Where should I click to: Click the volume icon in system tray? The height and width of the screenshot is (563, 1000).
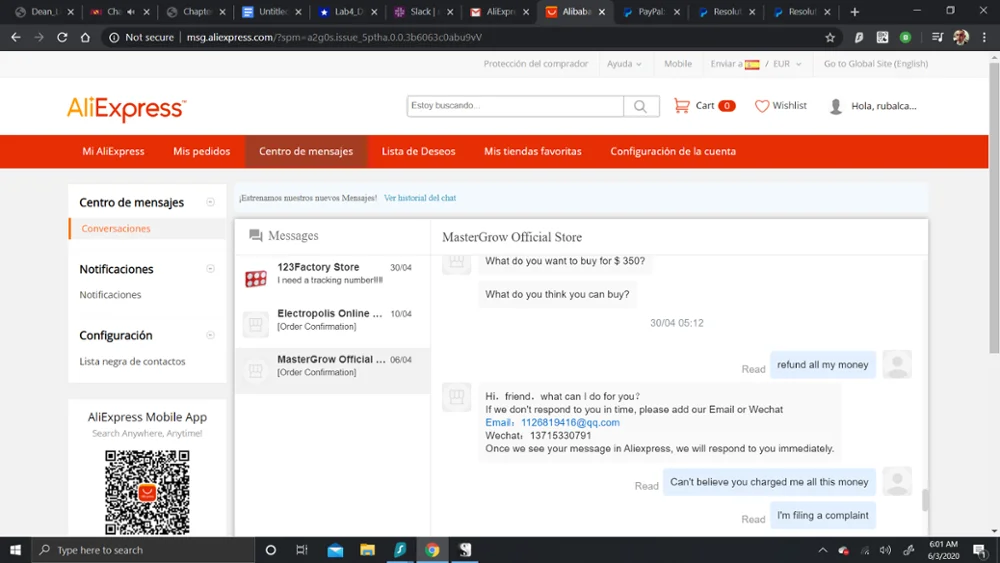tap(885, 550)
